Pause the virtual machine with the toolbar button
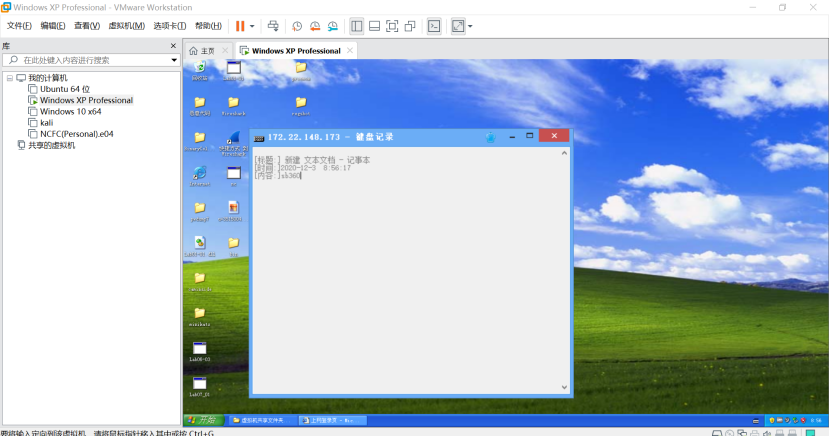 pyautogui.click(x=240, y=26)
